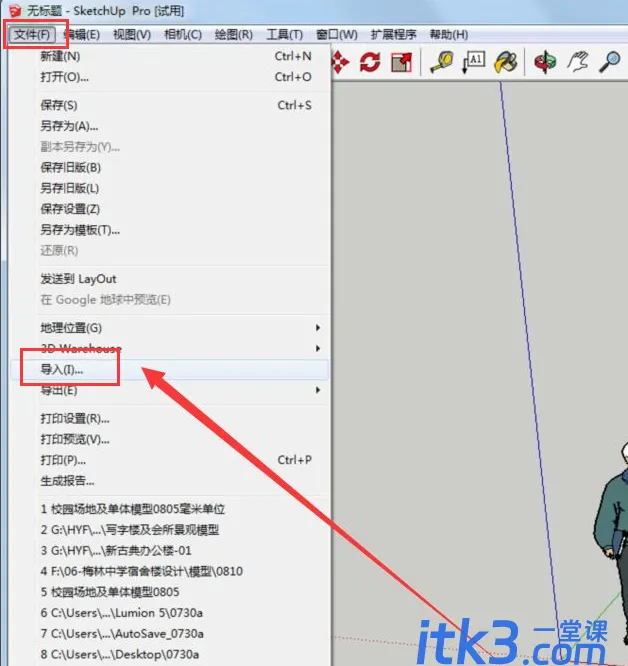Choose 另存为模板(T)... menu entry
The image size is (628, 666).
169,230
